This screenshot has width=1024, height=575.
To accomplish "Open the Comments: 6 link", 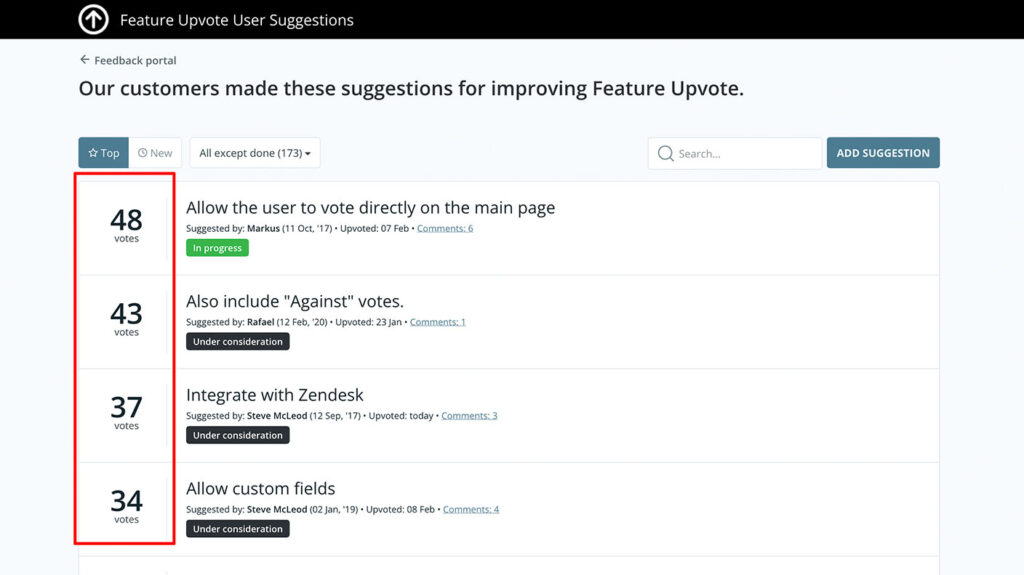I will (x=445, y=228).
